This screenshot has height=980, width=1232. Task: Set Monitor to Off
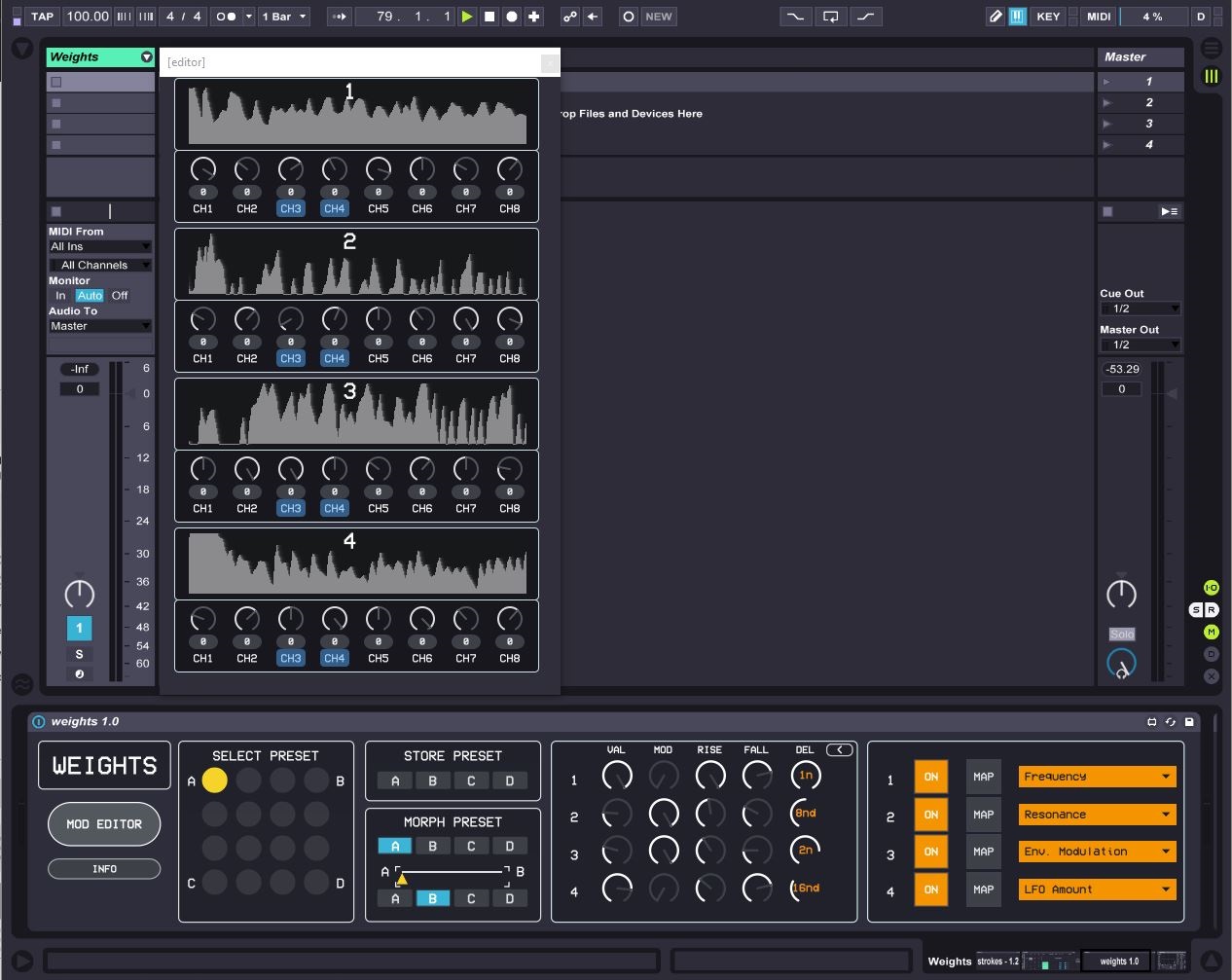click(120, 296)
